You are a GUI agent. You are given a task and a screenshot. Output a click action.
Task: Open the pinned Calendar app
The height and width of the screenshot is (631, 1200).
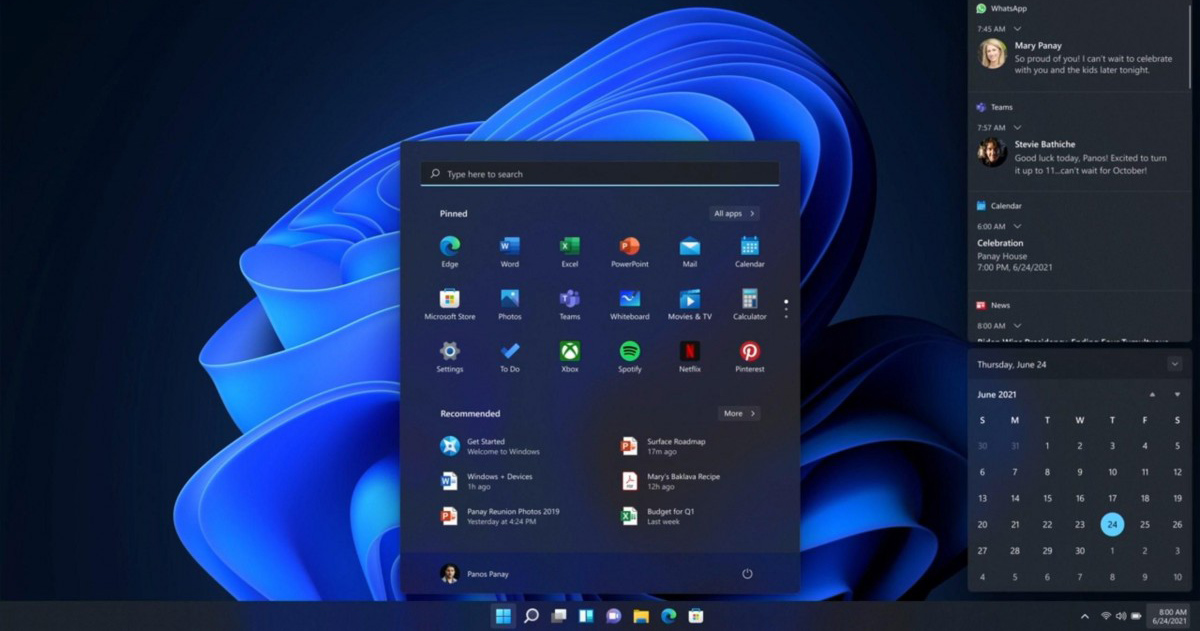[x=750, y=251]
